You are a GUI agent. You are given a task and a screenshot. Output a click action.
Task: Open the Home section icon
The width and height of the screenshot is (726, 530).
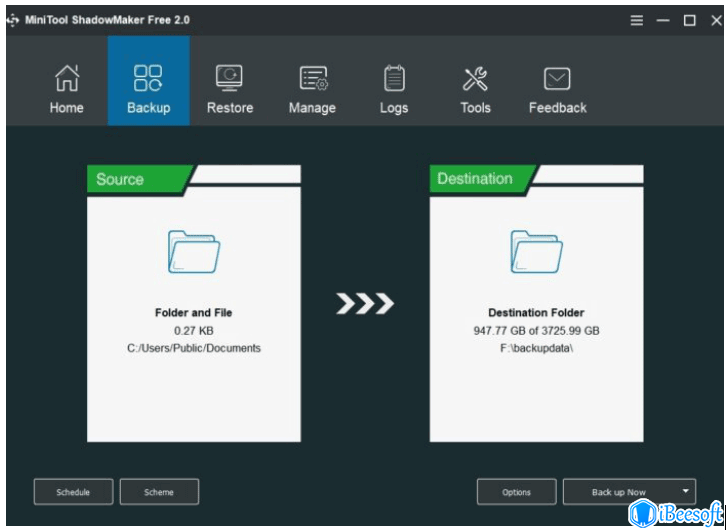click(67, 78)
